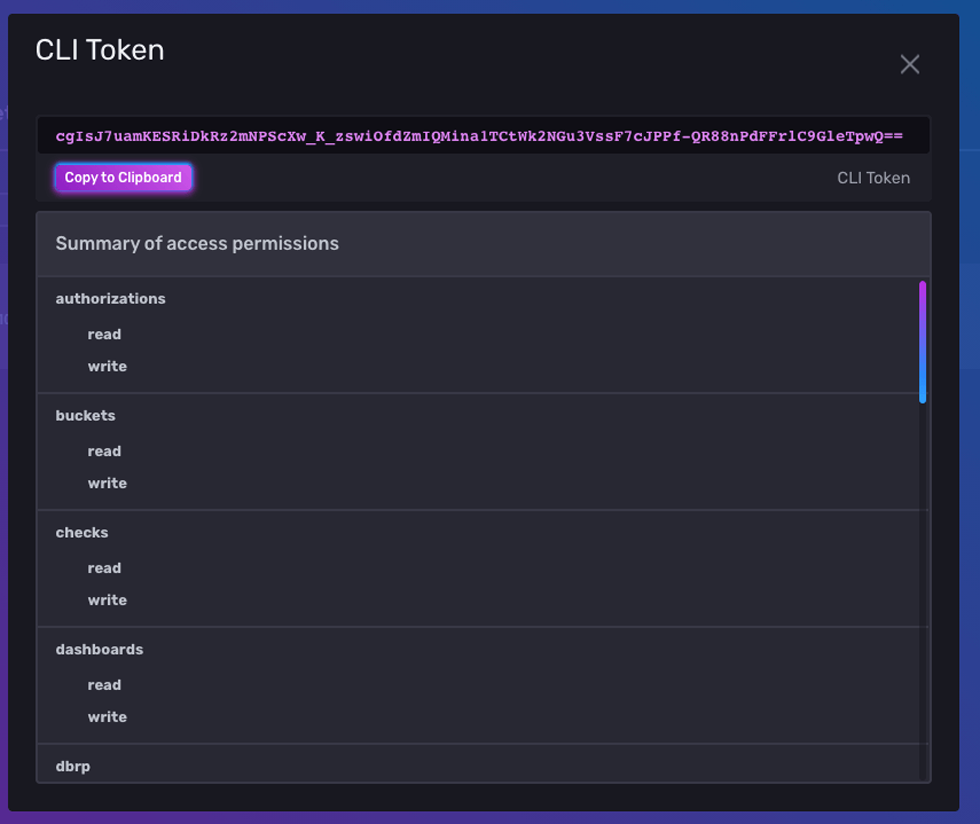Click the CLI Token label beside the copy button

[873, 177]
